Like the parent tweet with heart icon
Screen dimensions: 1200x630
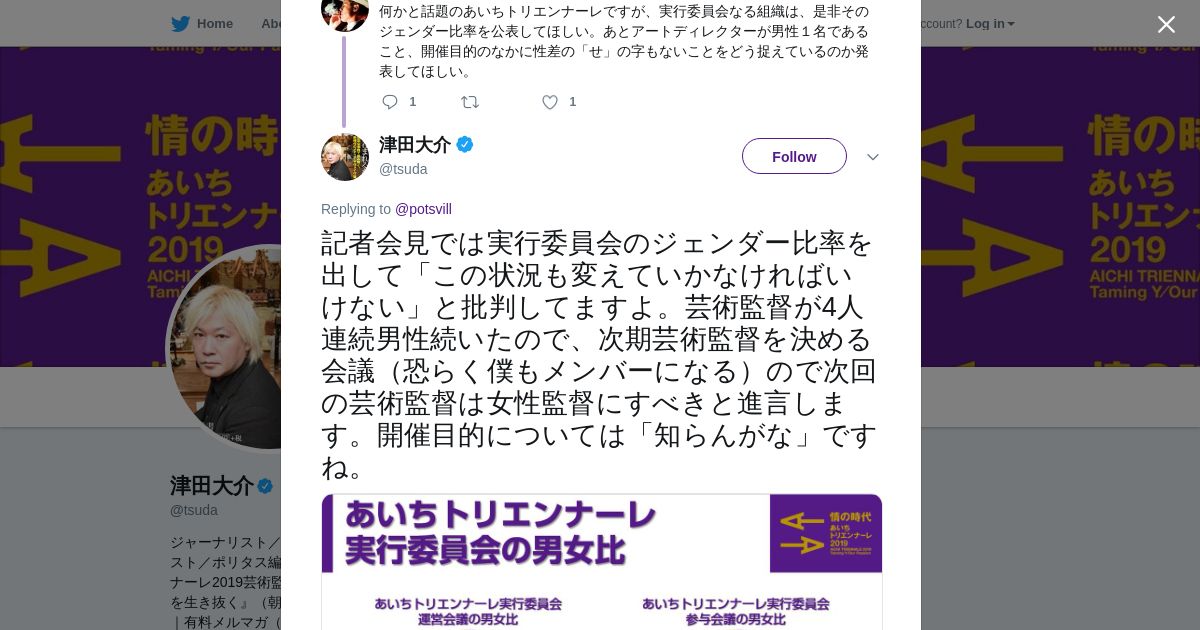click(549, 102)
